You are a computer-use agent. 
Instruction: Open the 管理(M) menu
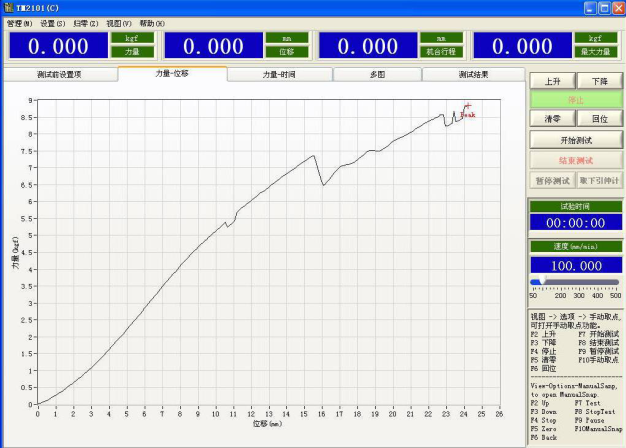point(19,22)
